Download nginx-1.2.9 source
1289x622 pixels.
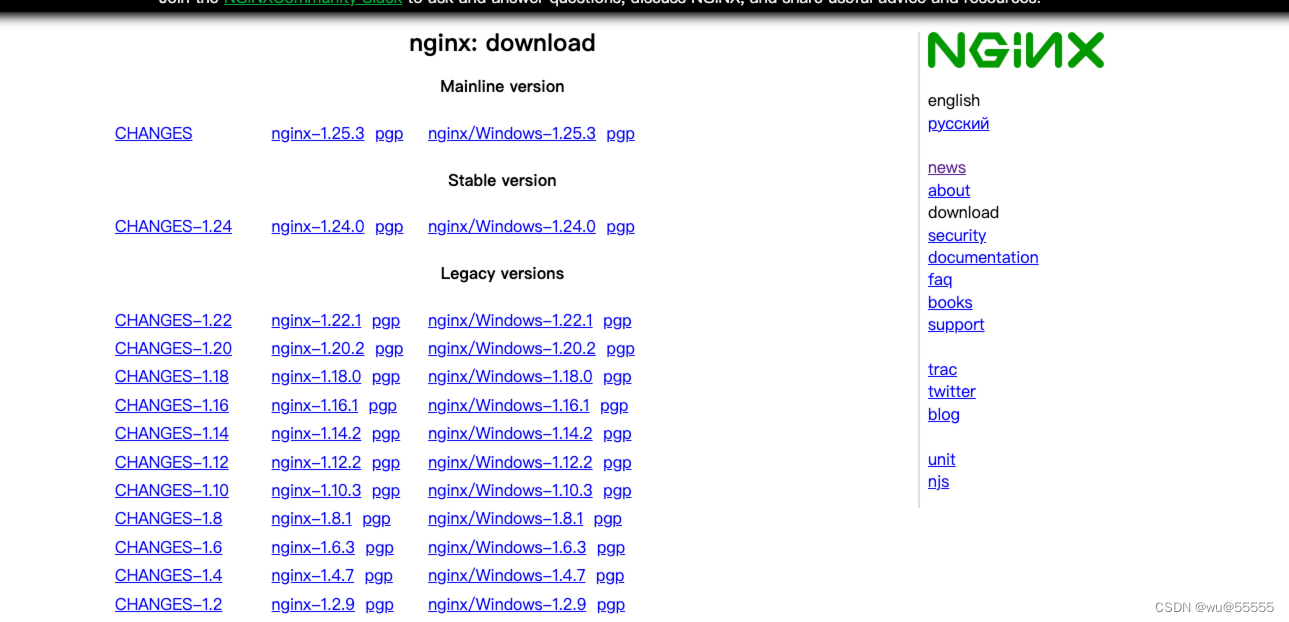pyautogui.click(x=313, y=604)
